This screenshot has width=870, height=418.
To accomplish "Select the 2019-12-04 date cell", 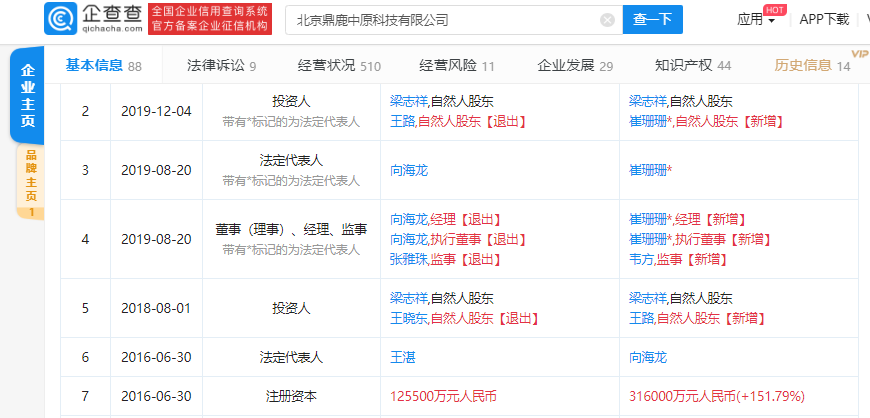I will (x=156, y=111).
